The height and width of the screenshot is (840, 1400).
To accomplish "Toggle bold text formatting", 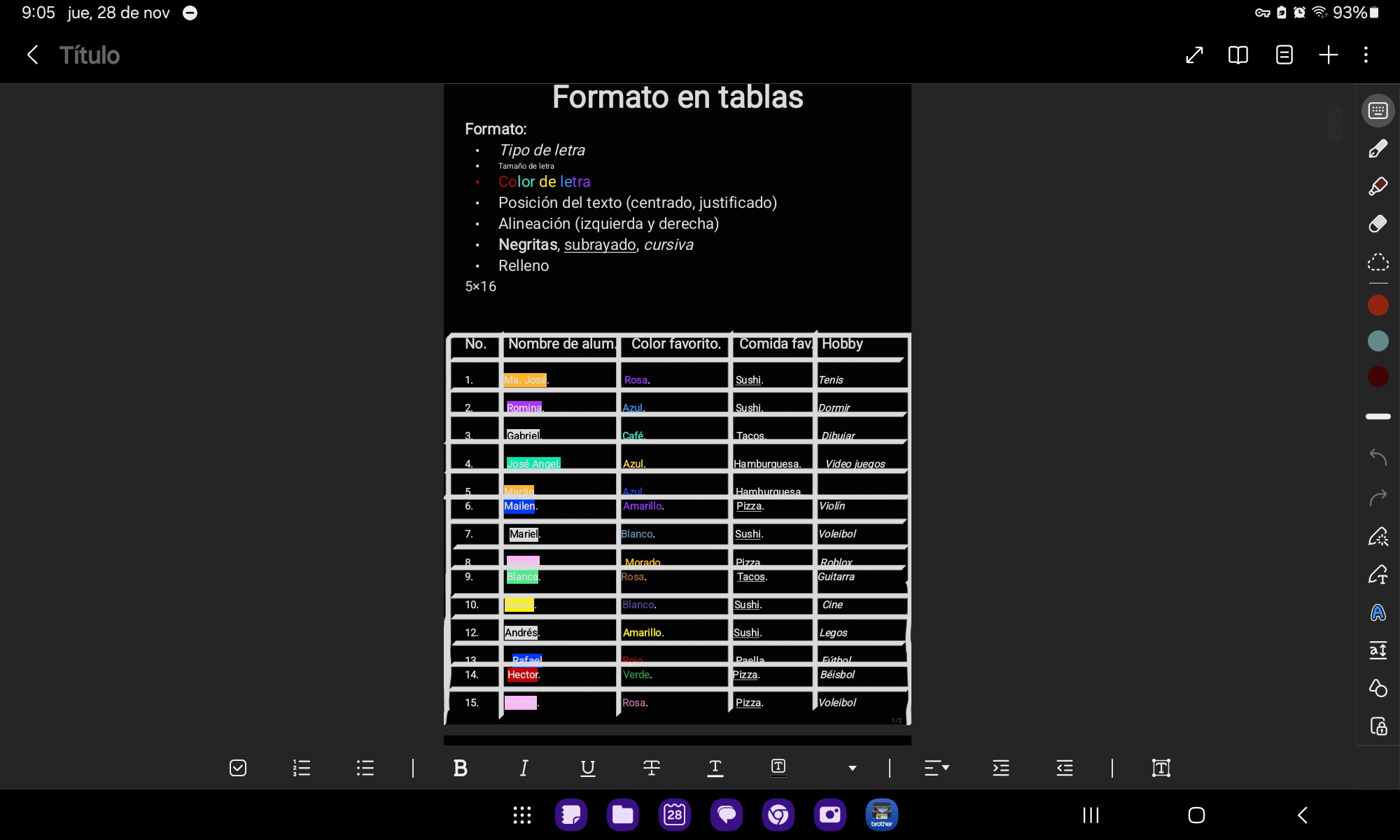I will pyautogui.click(x=460, y=768).
